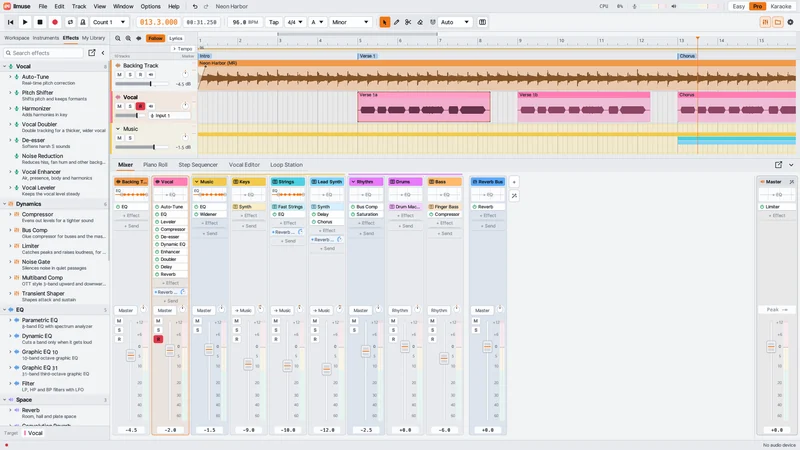Toggle Limiter power on Master channel
The width and height of the screenshot is (800, 450).
(763, 207)
